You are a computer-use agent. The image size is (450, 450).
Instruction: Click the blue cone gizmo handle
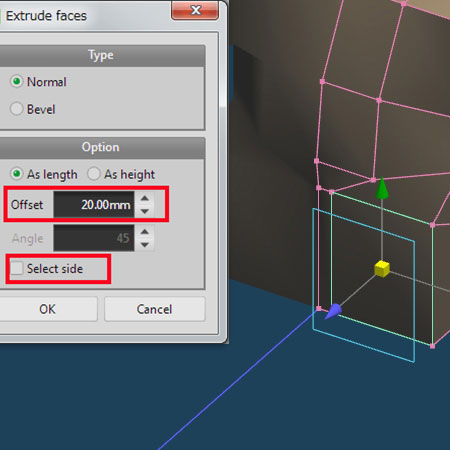coord(333,311)
